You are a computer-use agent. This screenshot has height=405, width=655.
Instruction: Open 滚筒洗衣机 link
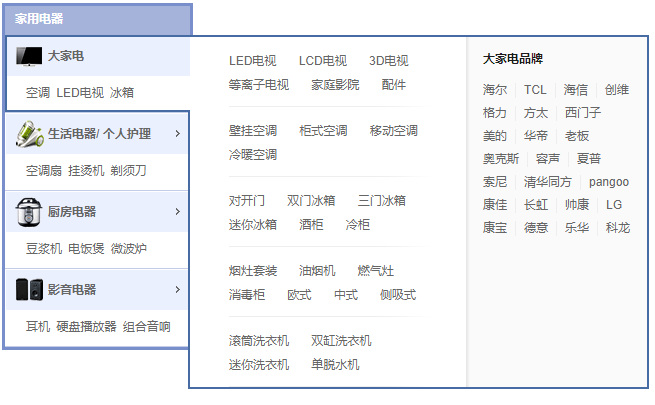tap(259, 341)
